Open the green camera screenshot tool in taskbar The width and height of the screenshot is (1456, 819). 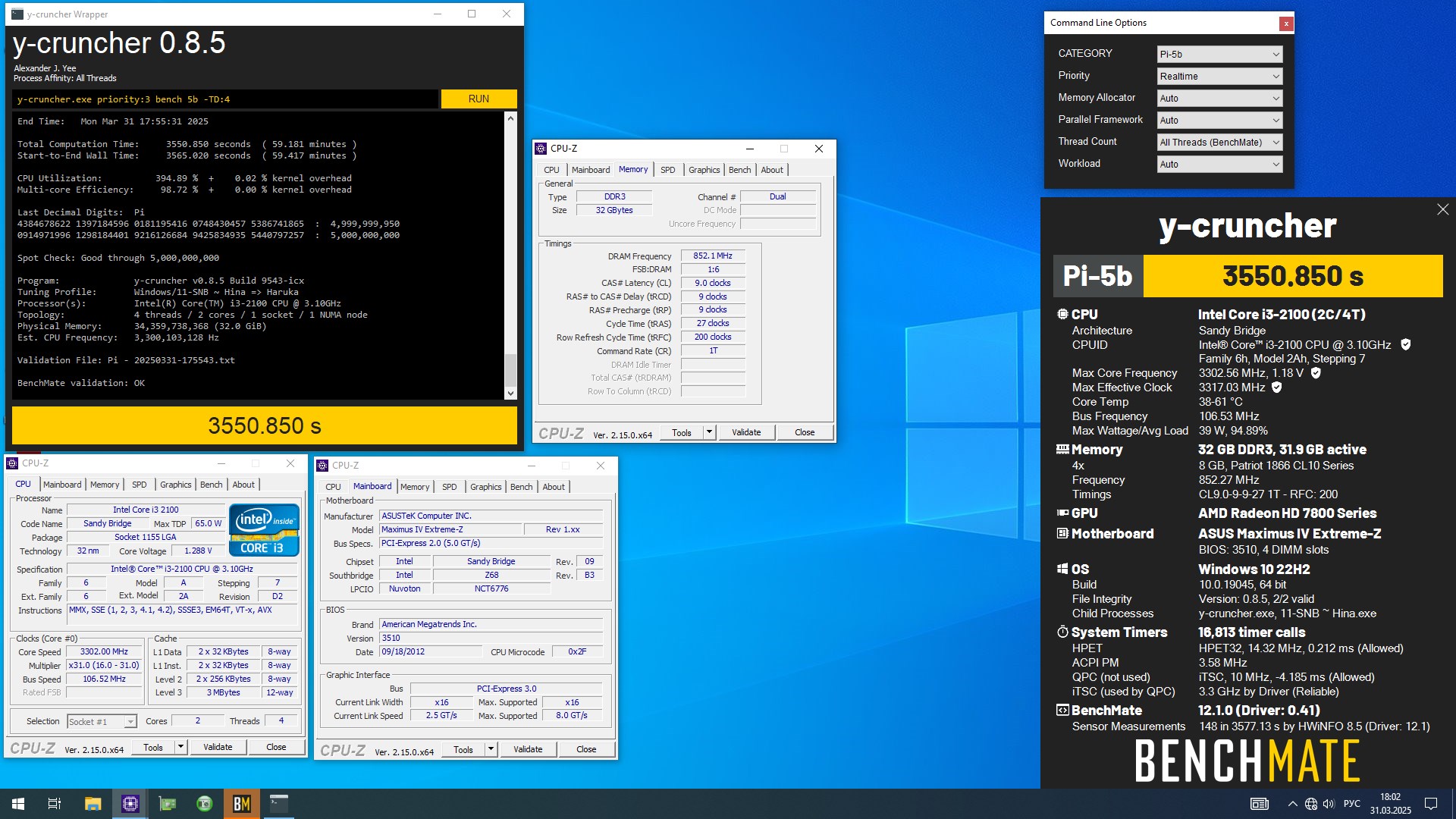tap(205, 804)
